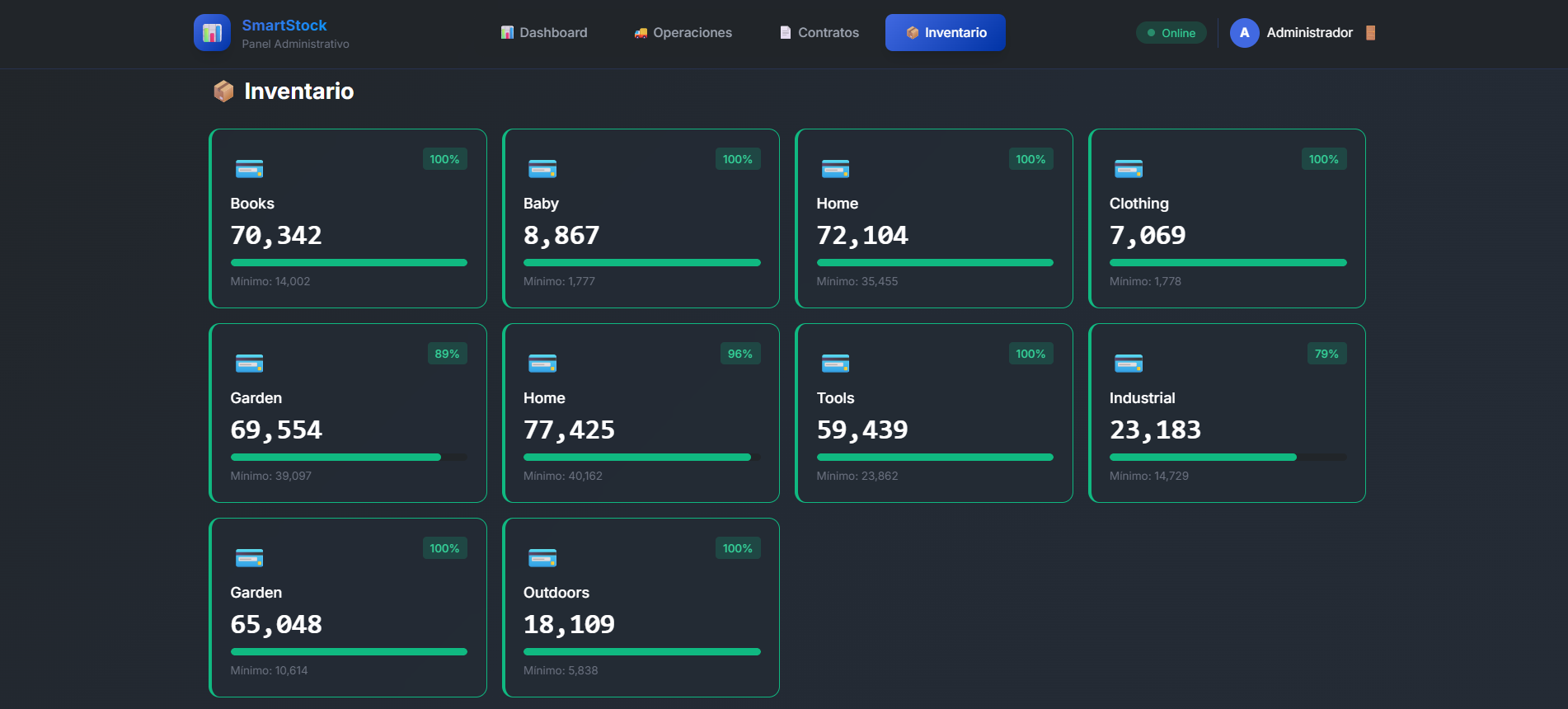Click the Books stock value 70,342
Image resolution: width=1568 pixels, height=709 pixels.
[x=276, y=236]
